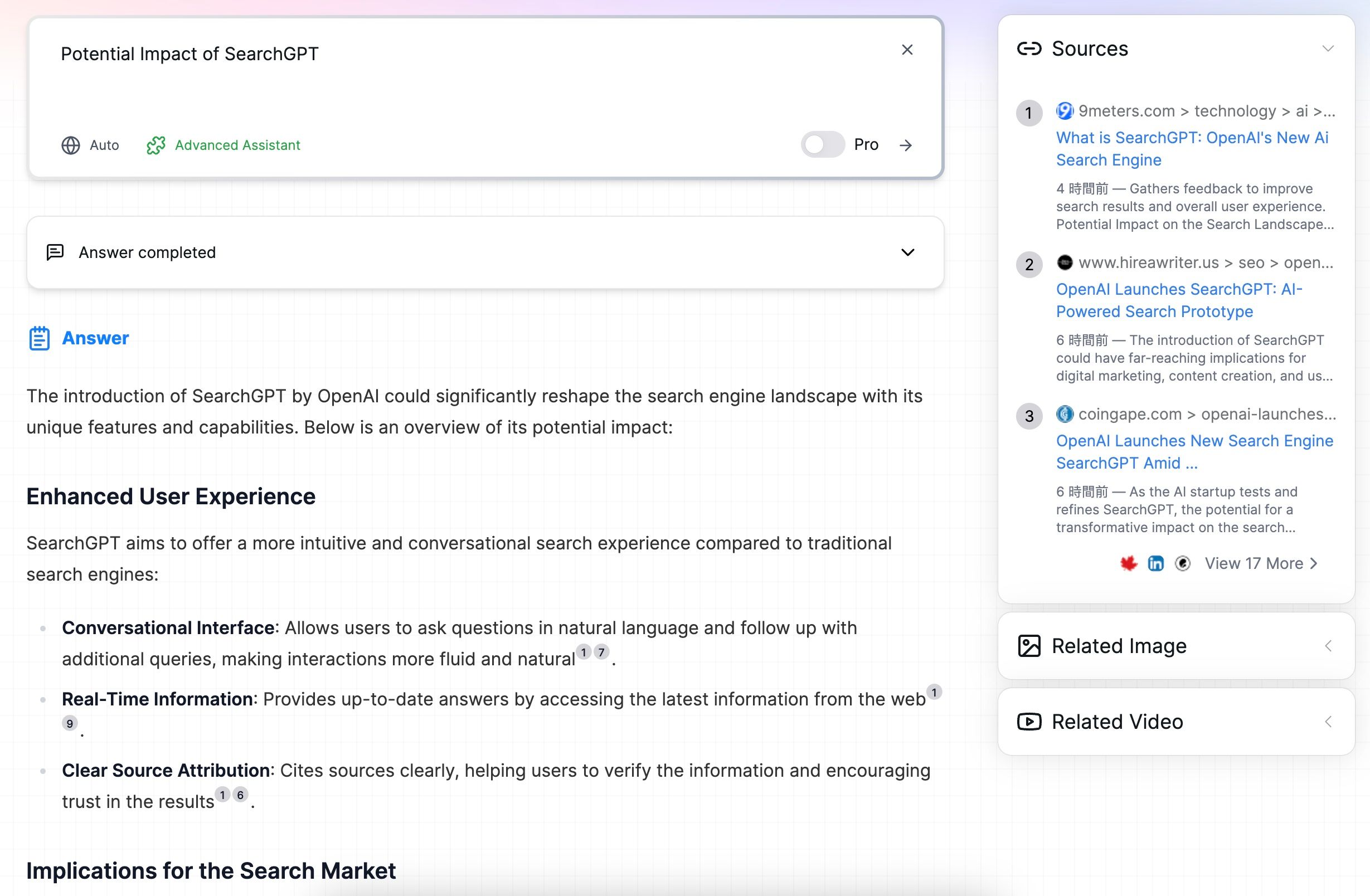The image size is (1370, 896).
Task: Click Enhanced User Experience heading
Action: [171, 496]
